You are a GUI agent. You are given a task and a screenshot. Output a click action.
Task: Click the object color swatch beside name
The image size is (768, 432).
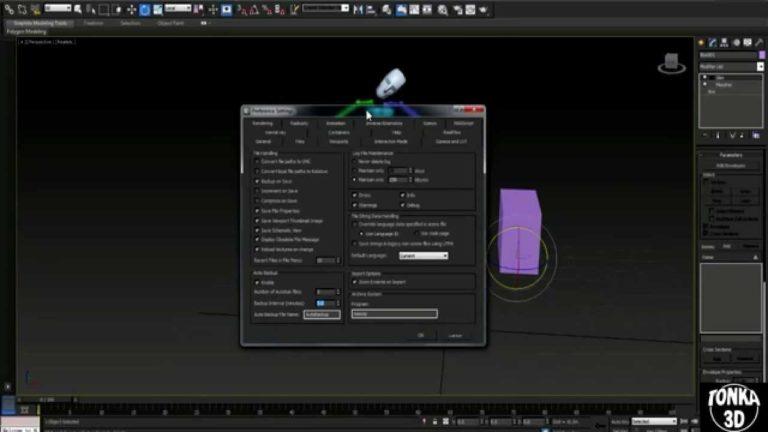click(x=762, y=55)
